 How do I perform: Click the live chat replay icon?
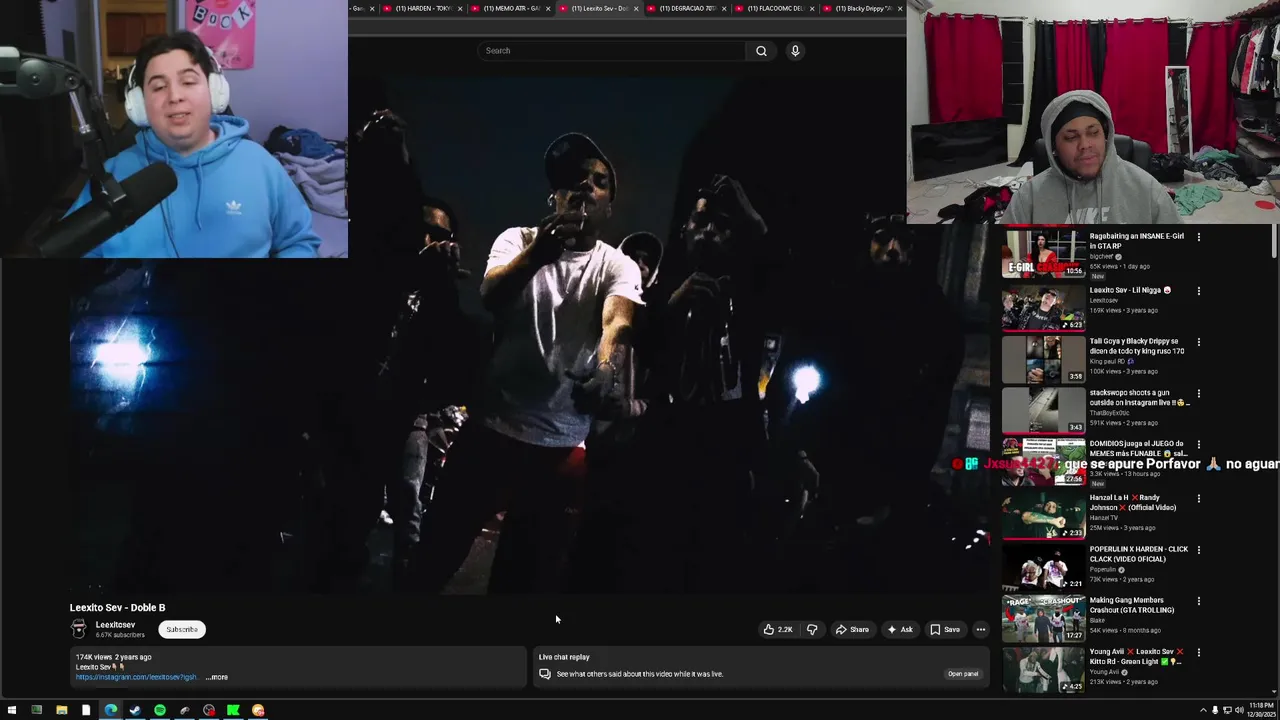tap(545, 674)
